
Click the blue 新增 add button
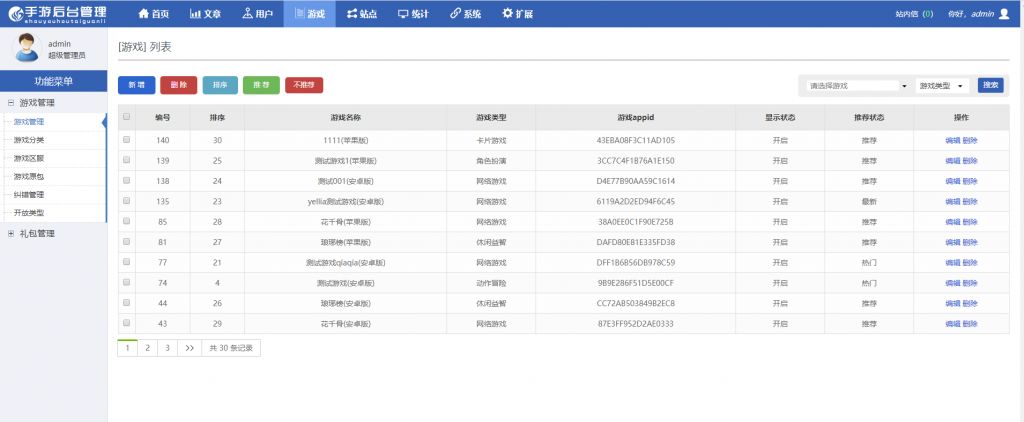136,85
